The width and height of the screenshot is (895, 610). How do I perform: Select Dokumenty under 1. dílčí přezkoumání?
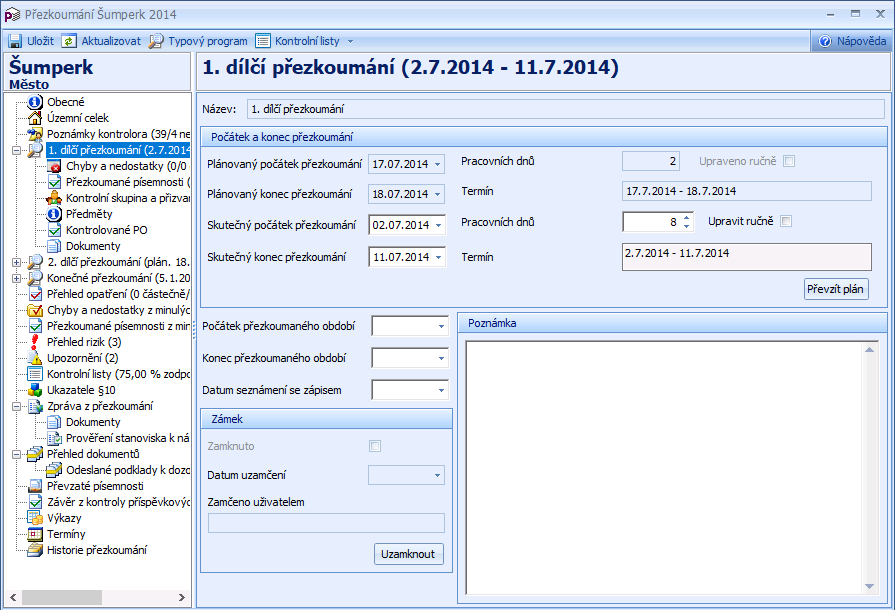tap(93, 246)
